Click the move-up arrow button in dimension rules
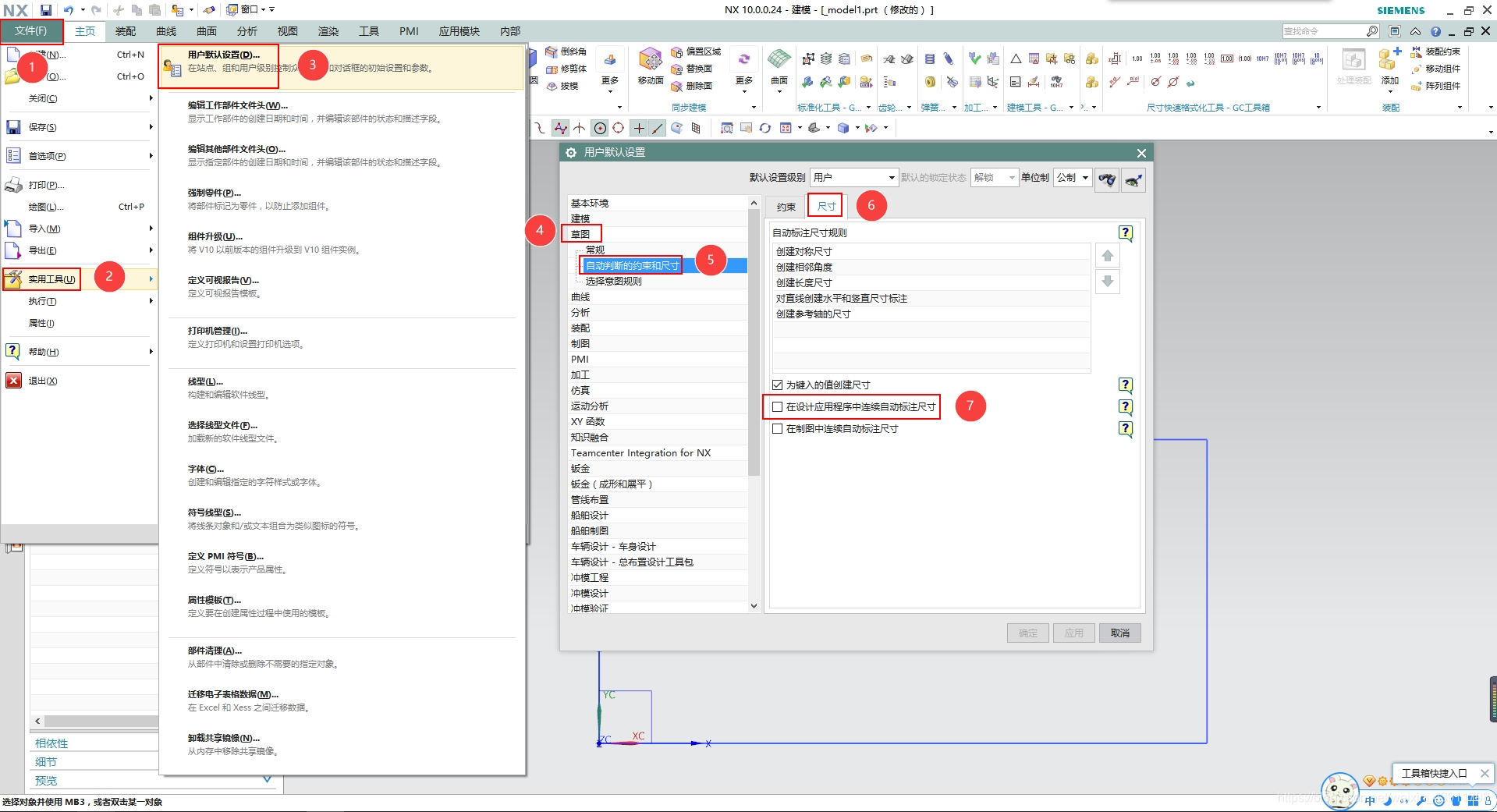This screenshot has height=812, width=1497. pyautogui.click(x=1108, y=256)
